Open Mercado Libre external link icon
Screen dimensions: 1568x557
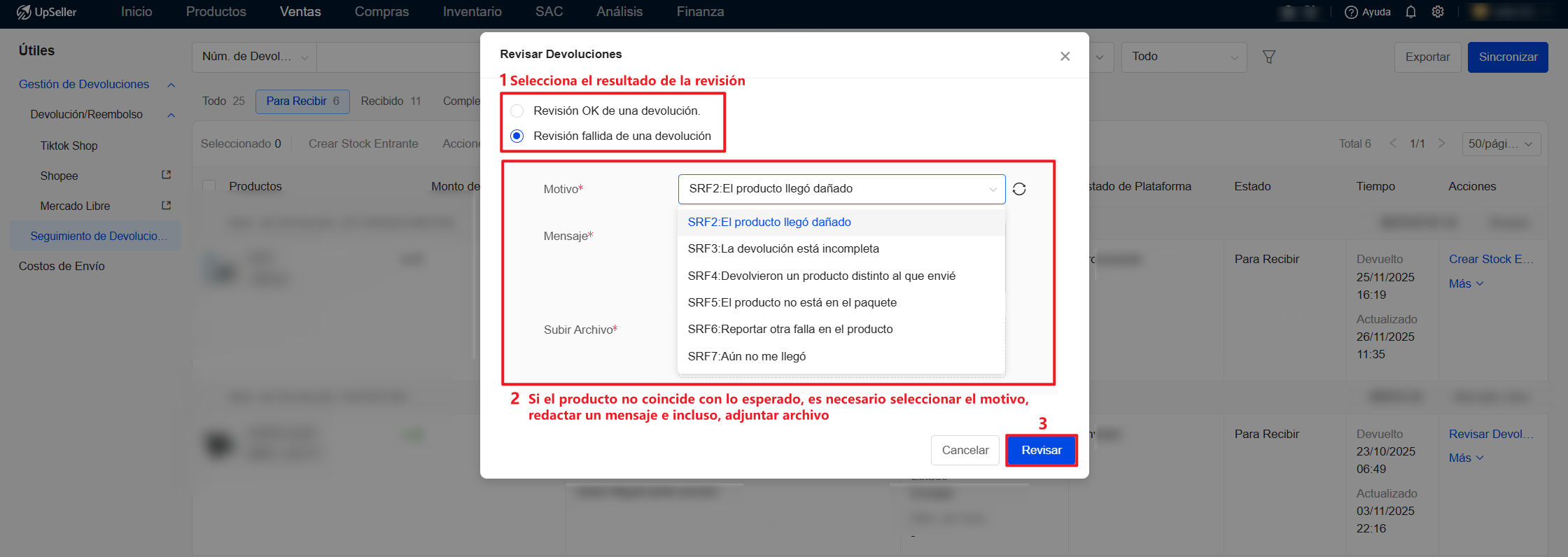(x=167, y=206)
